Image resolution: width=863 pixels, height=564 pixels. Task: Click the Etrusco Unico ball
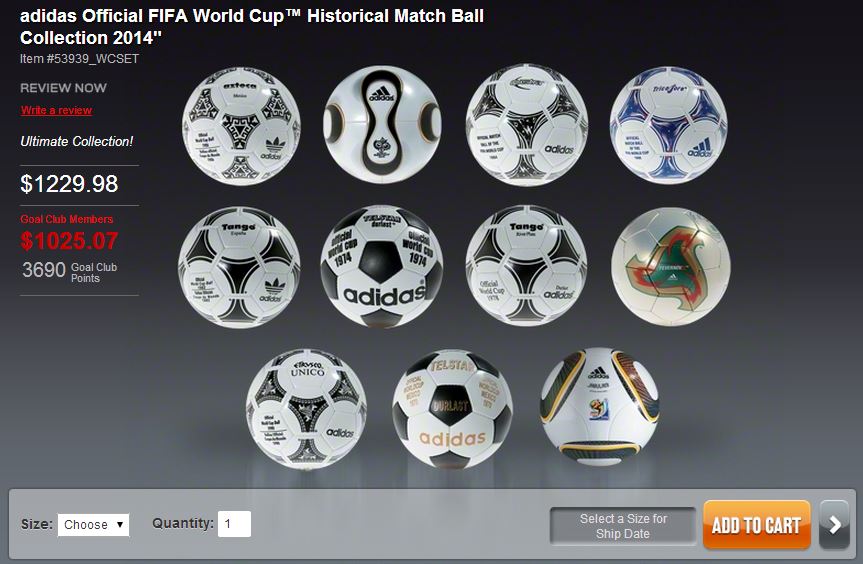pos(306,409)
